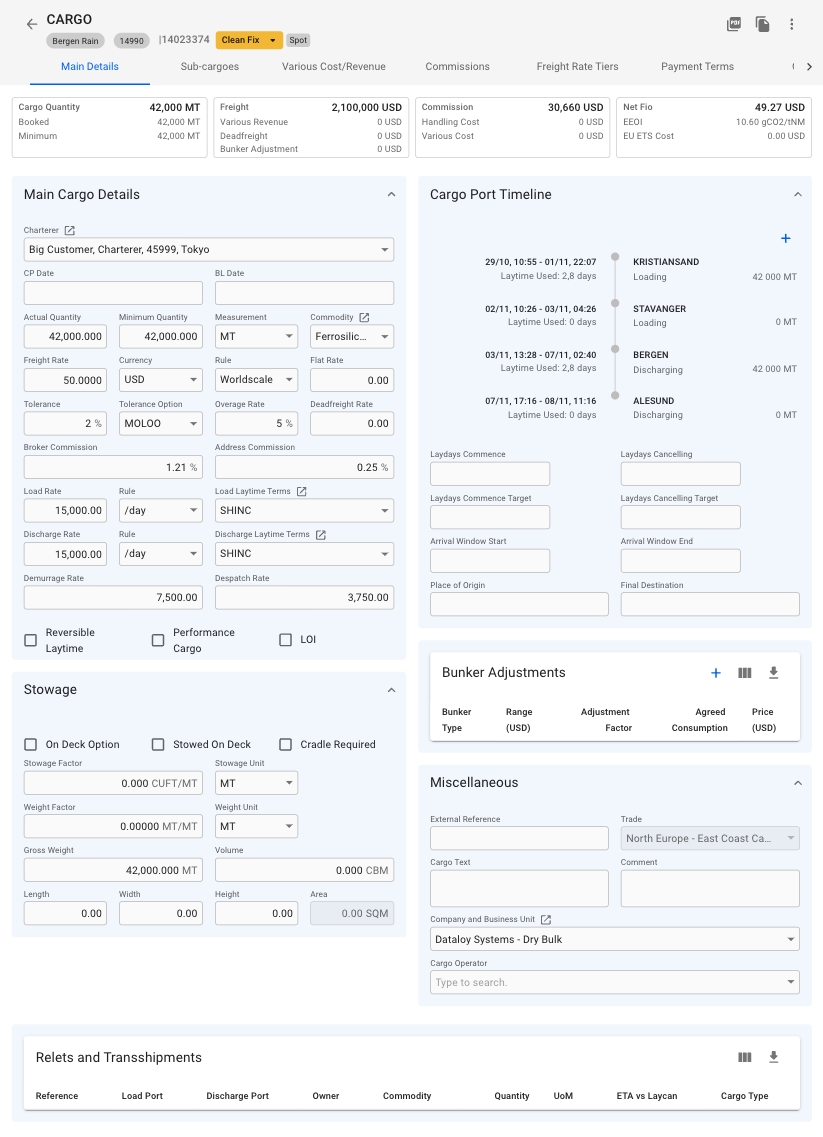Open Charterer external link icon
The height and width of the screenshot is (1137, 823).
pos(70,230)
